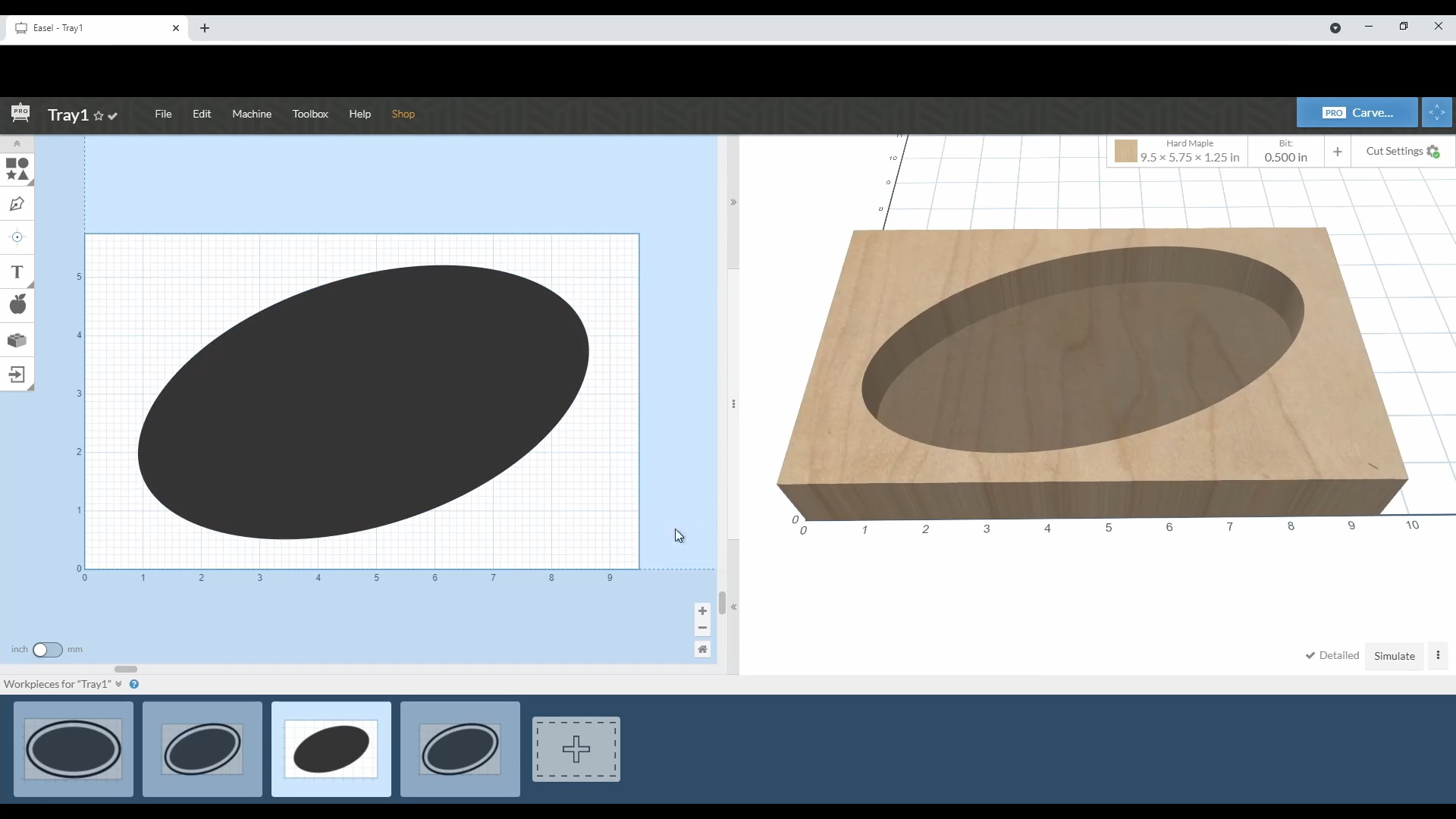Toggle the Detailed preview checkmark
The image size is (1456, 819).
point(1311,656)
